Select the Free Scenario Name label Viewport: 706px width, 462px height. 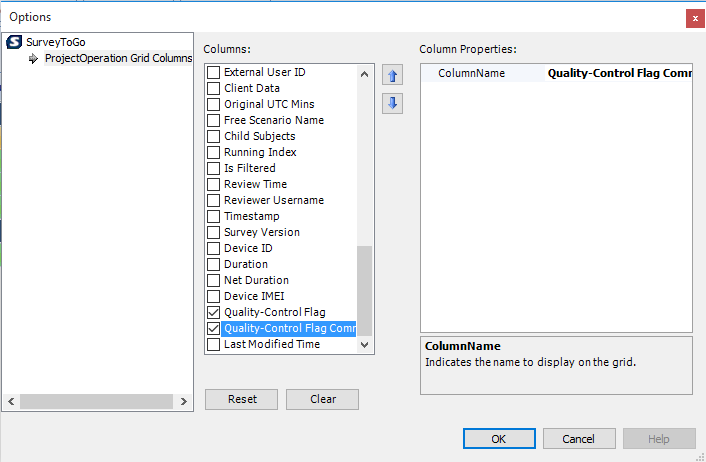(x=274, y=120)
